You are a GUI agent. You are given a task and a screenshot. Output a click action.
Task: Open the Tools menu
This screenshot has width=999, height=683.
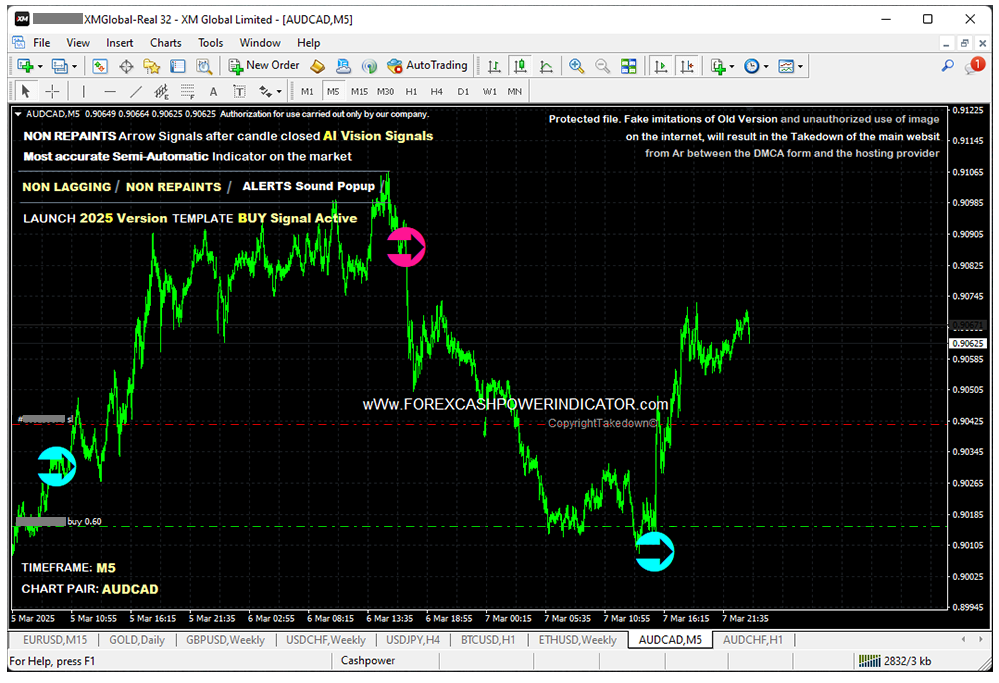coord(210,43)
